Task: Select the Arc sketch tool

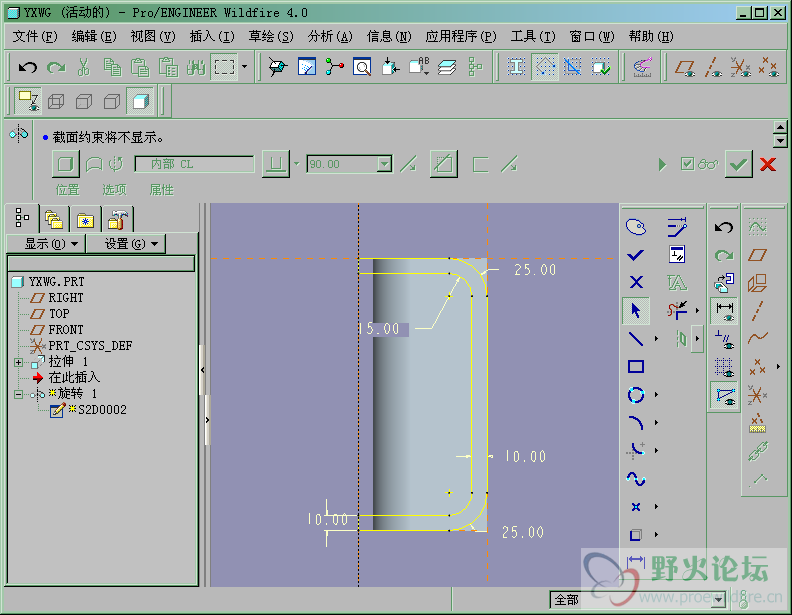Action: point(636,423)
